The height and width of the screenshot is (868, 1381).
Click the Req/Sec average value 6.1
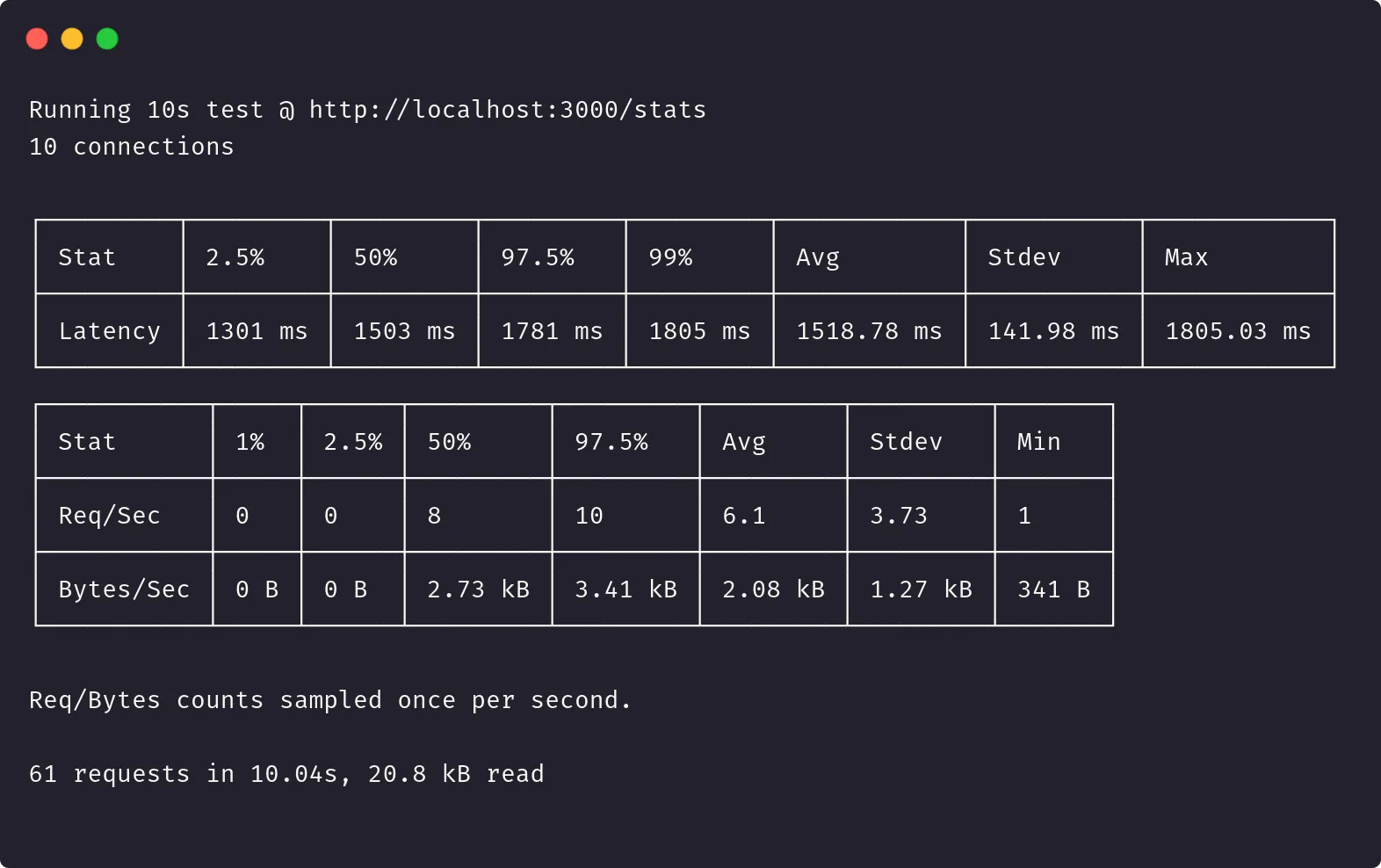pyautogui.click(x=744, y=516)
